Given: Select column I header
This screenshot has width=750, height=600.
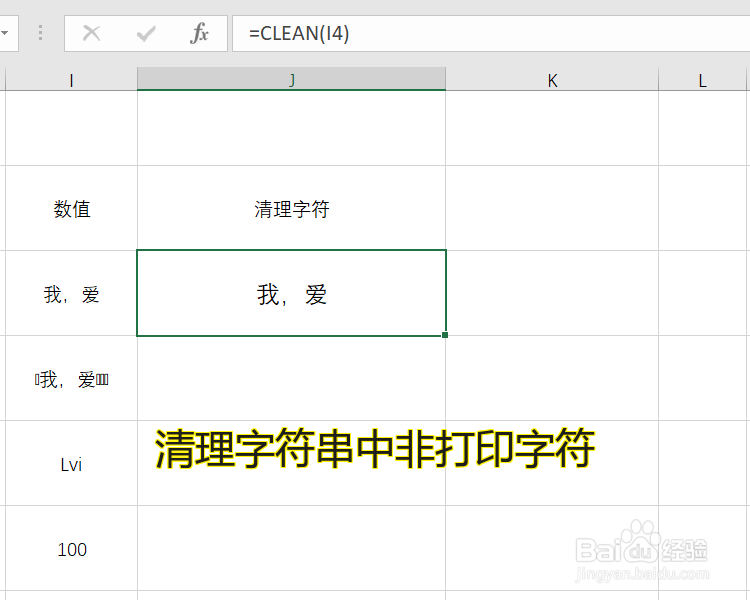Looking at the screenshot, I should pyautogui.click(x=71, y=79).
